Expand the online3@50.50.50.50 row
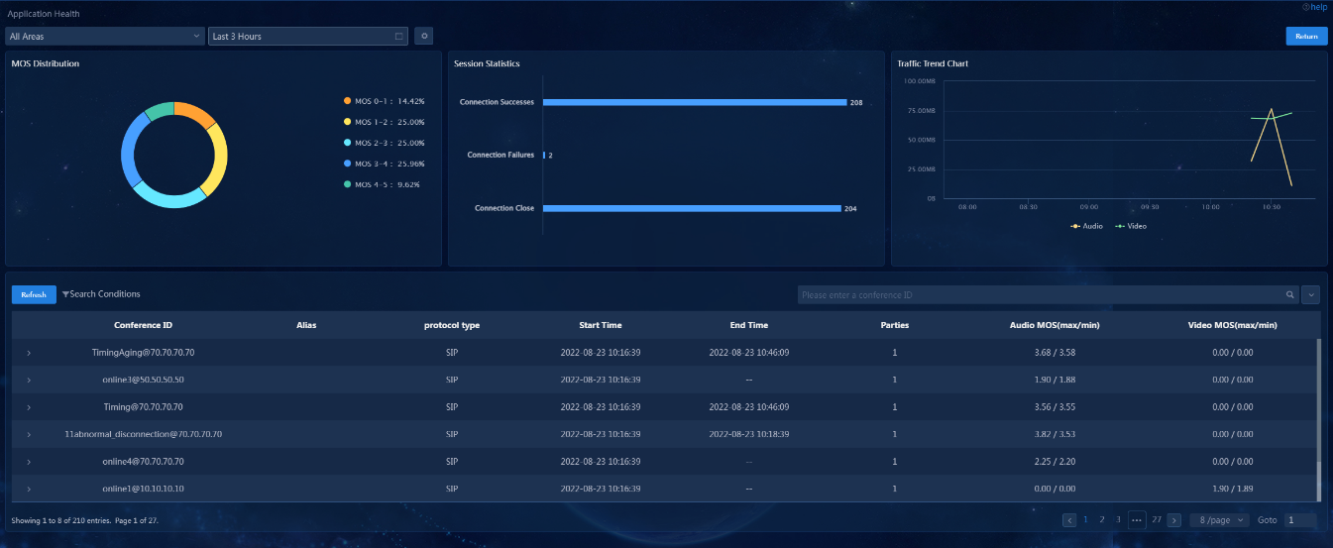Screen dimensions: 1333x548 click(29, 380)
